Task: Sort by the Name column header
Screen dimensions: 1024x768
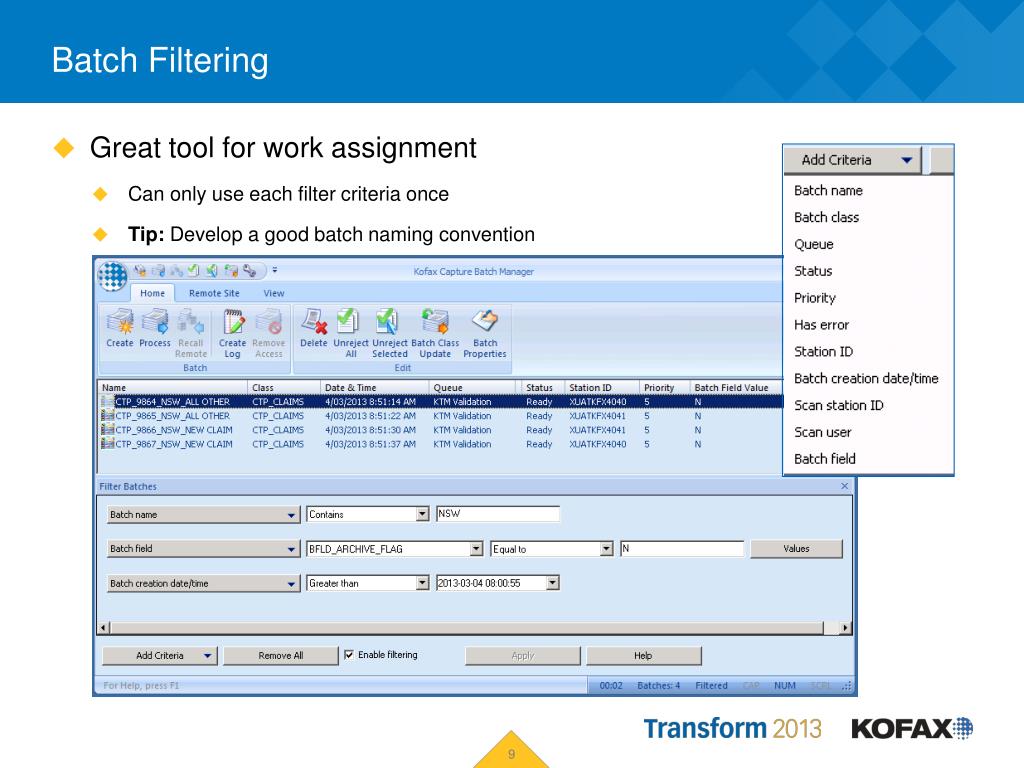Action: 173,387
